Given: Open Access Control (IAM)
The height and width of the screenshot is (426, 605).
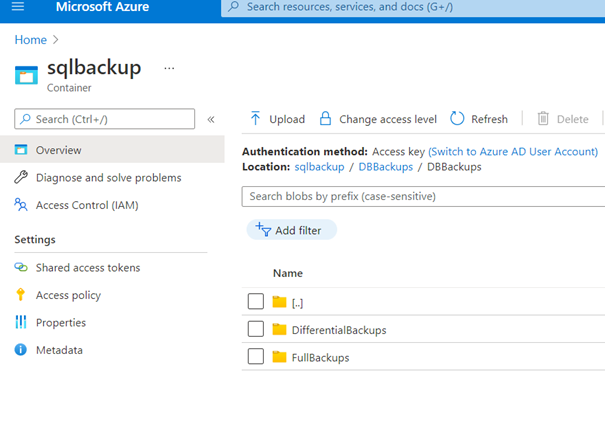Looking at the screenshot, I should click(x=87, y=205).
